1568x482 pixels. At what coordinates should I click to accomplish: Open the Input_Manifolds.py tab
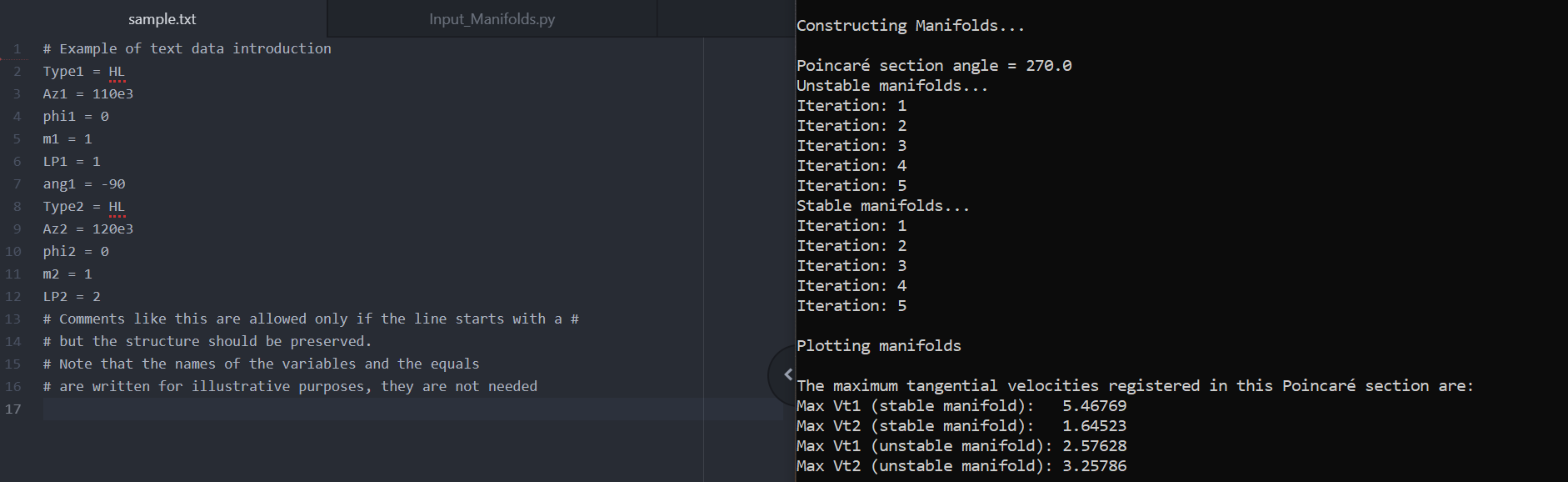(x=492, y=18)
